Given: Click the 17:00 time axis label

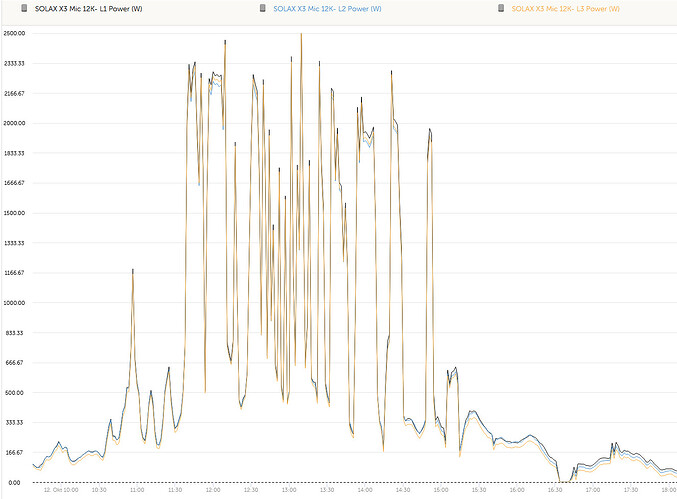Looking at the screenshot, I should pos(593,490).
